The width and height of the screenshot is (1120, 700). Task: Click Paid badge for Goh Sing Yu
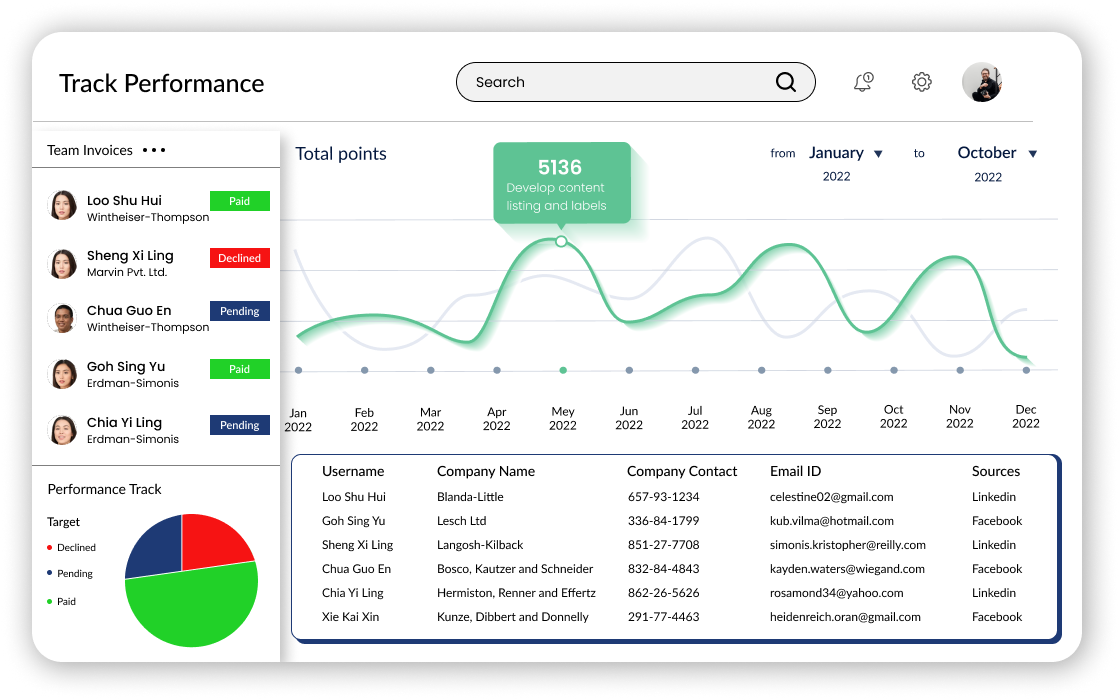click(239, 369)
